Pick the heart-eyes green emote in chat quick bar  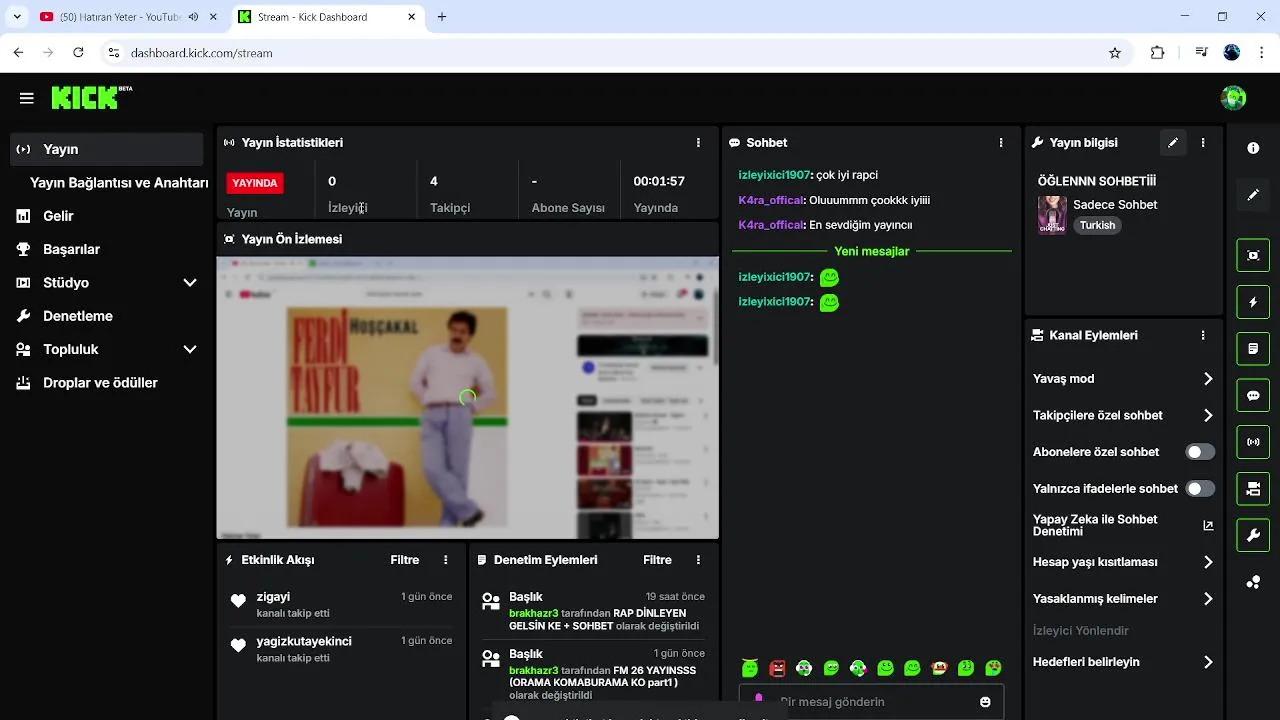[993, 668]
